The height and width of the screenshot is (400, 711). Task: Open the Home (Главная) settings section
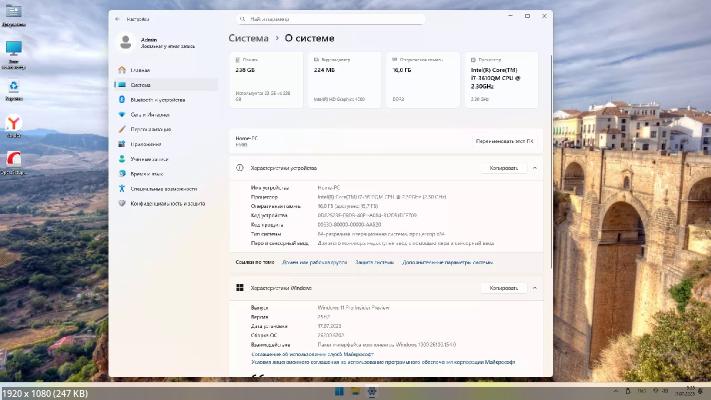click(x=166, y=70)
